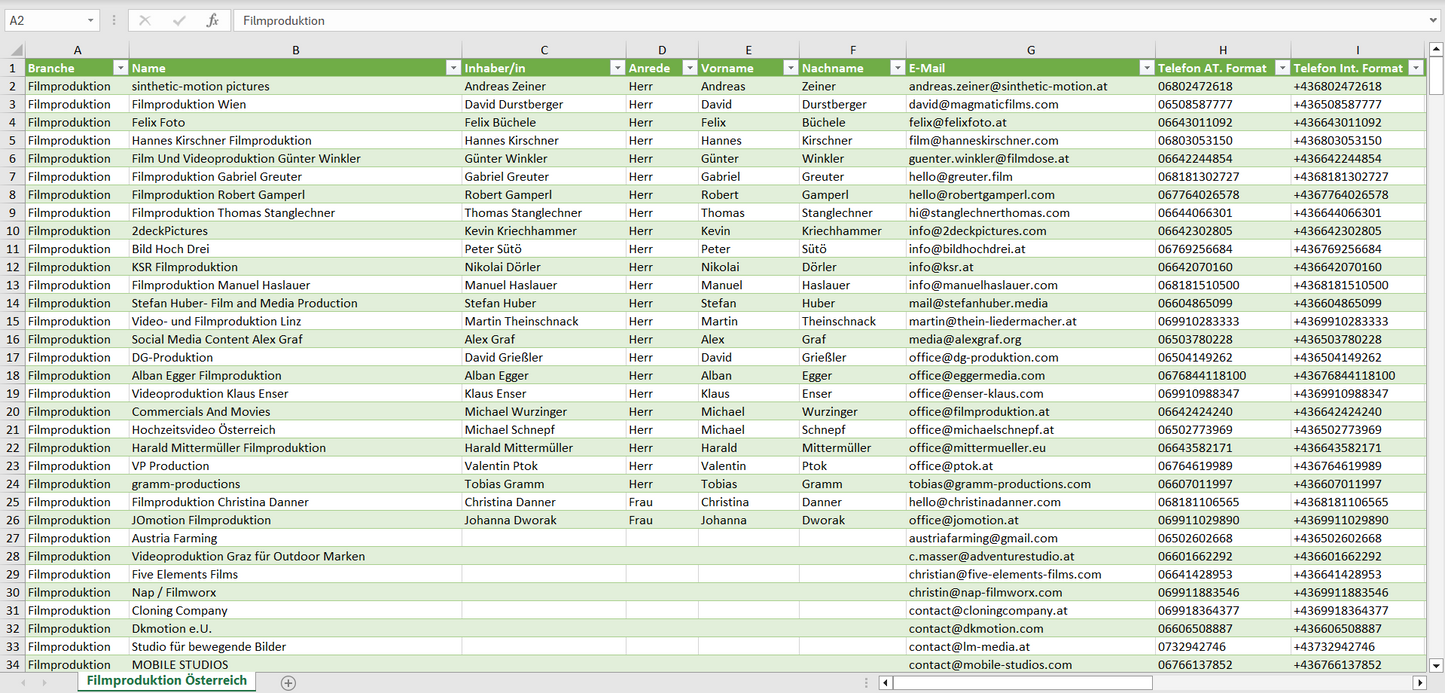This screenshot has height=693, width=1445.
Task: Open the E-Mail column filter dropdown
Action: pos(1145,68)
